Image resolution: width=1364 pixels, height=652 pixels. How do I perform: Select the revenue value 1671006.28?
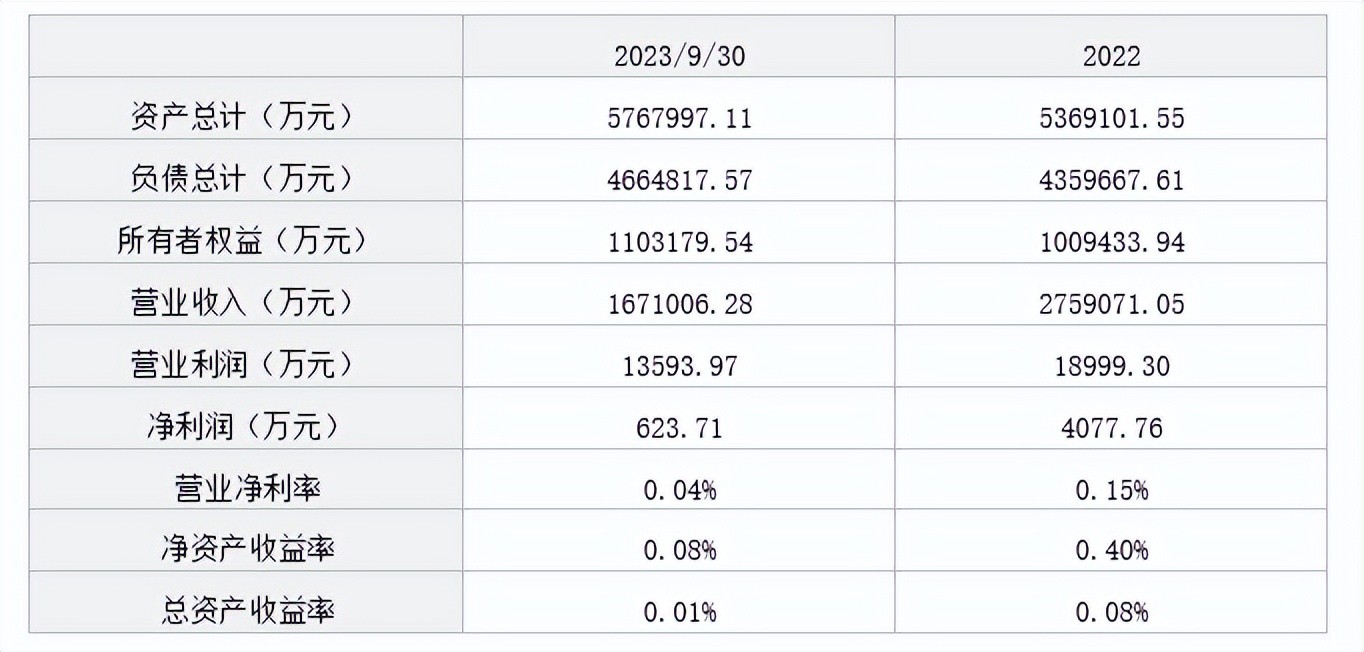click(x=679, y=303)
